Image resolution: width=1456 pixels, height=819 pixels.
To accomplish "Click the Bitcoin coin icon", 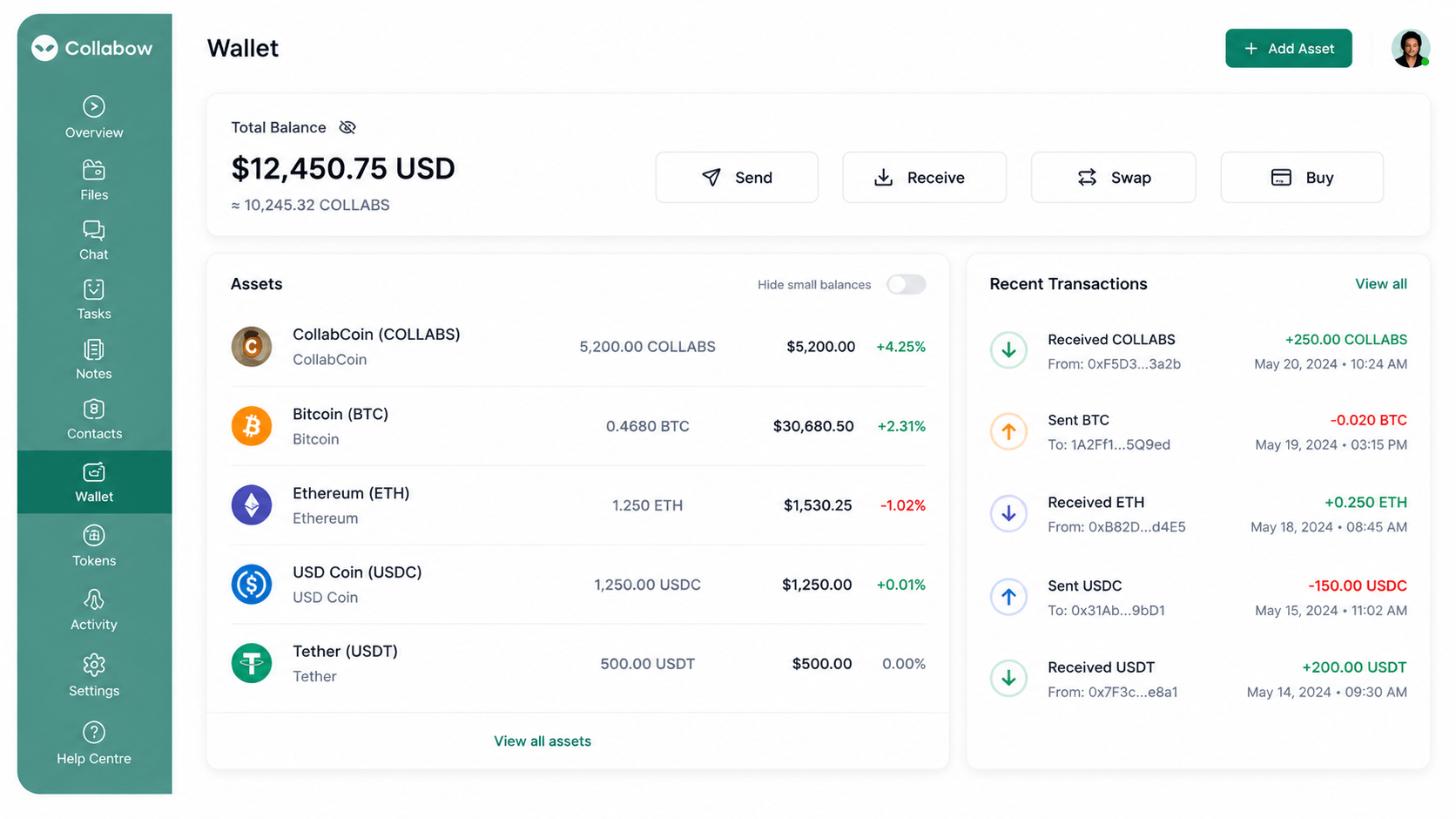I will click(252, 426).
